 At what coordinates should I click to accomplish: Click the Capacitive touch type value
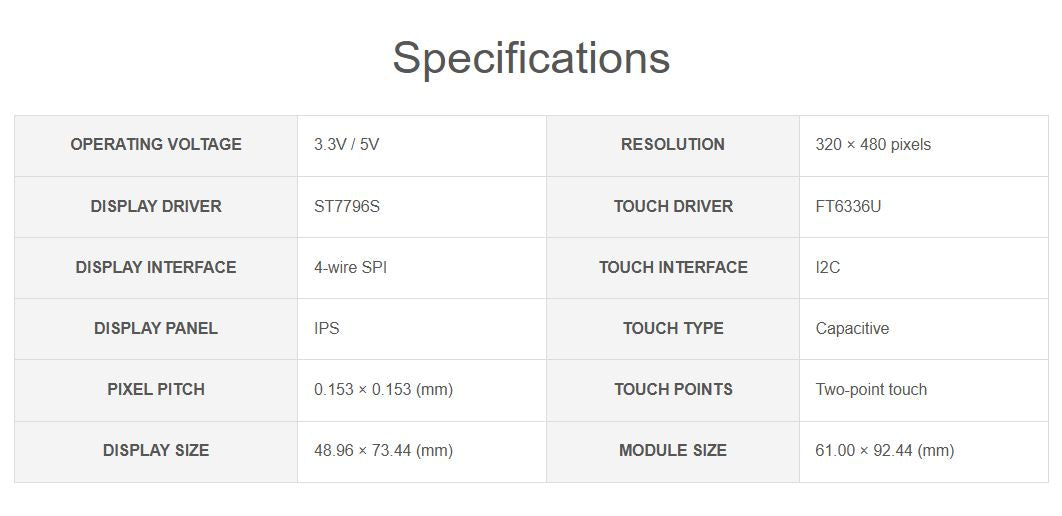pos(852,329)
